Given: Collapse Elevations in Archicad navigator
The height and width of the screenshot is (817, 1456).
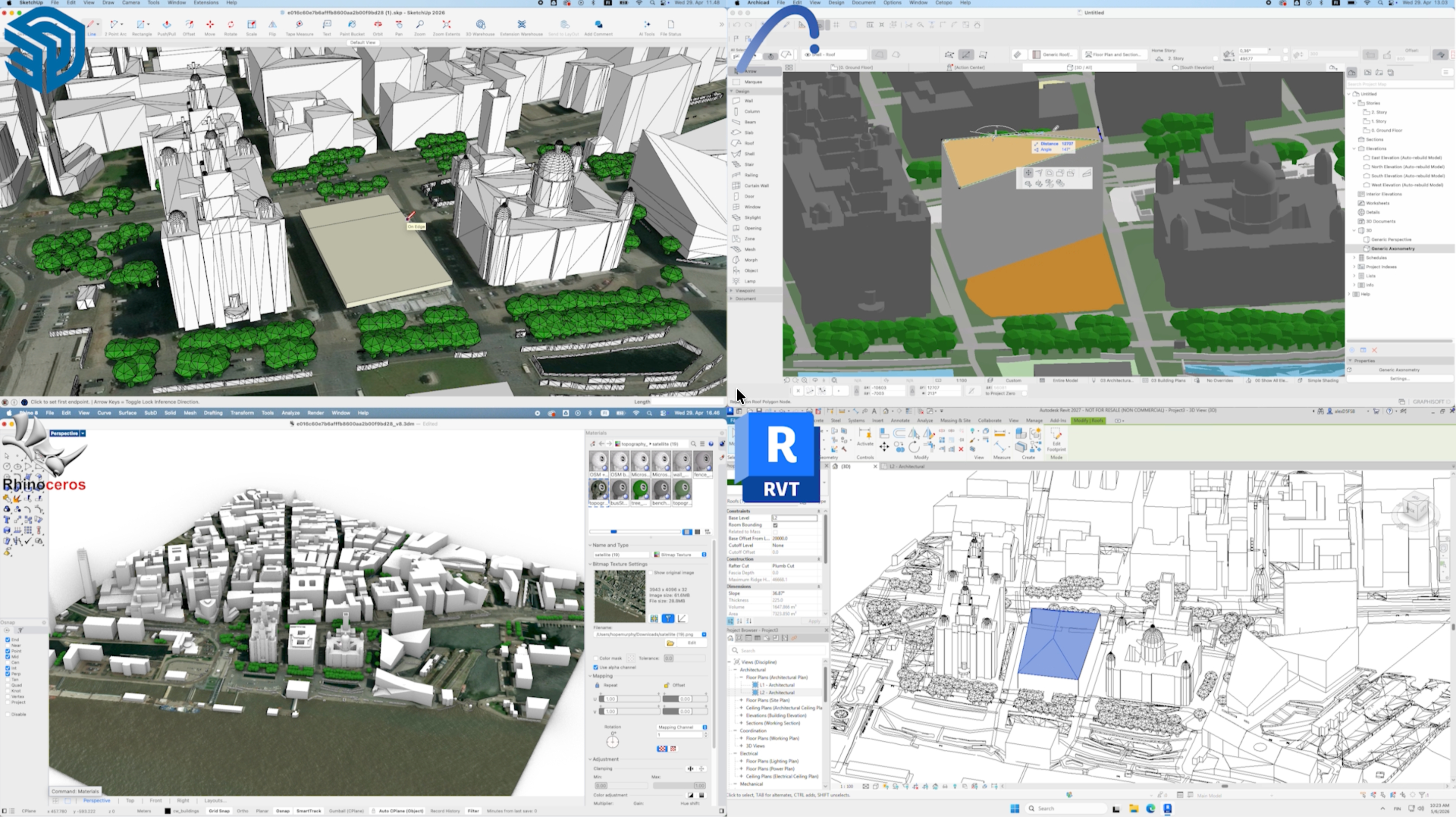Looking at the screenshot, I should pyautogui.click(x=1354, y=149).
